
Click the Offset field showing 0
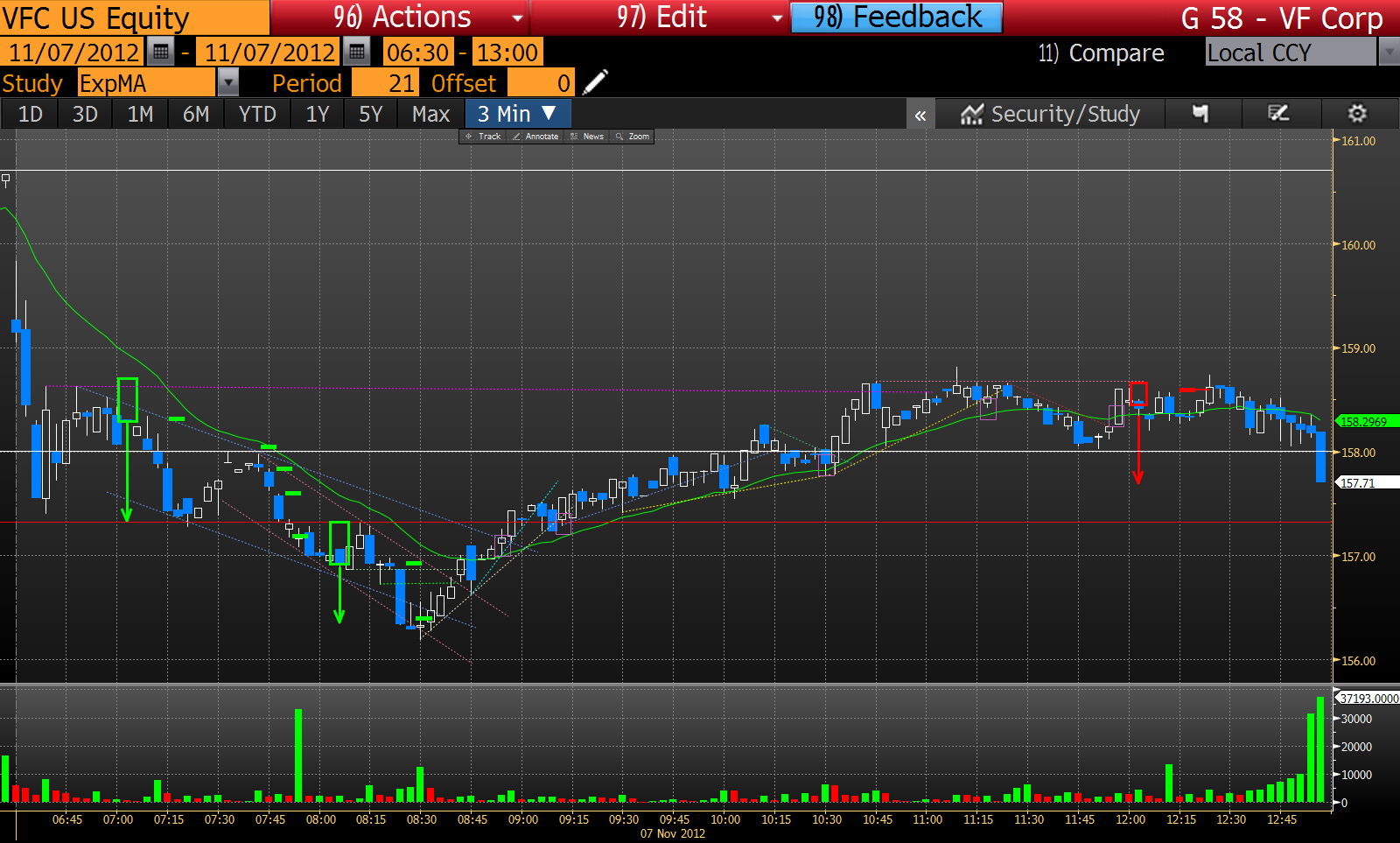point(541,83)
